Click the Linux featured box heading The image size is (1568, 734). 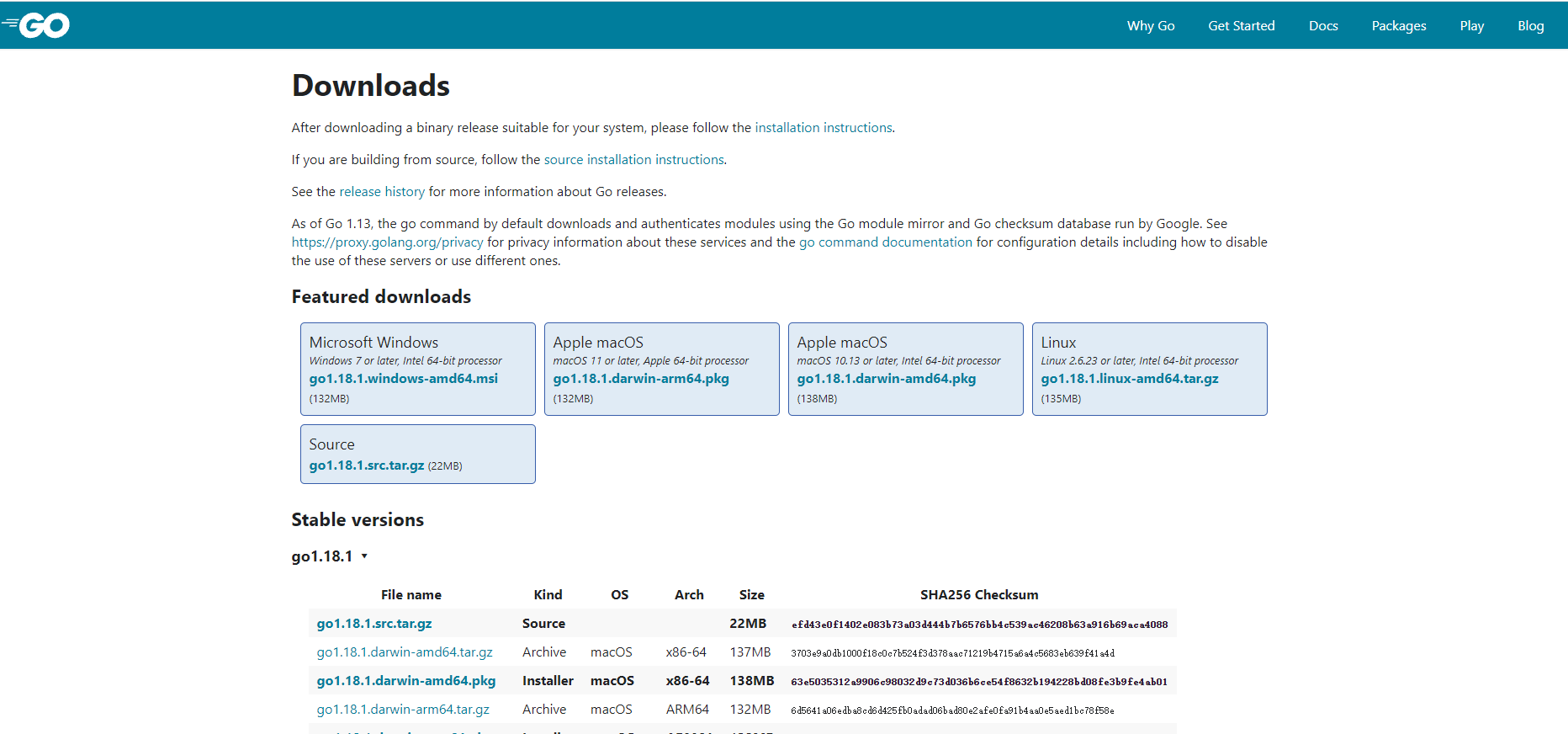pyautogui.click(x=1058, y=343)
